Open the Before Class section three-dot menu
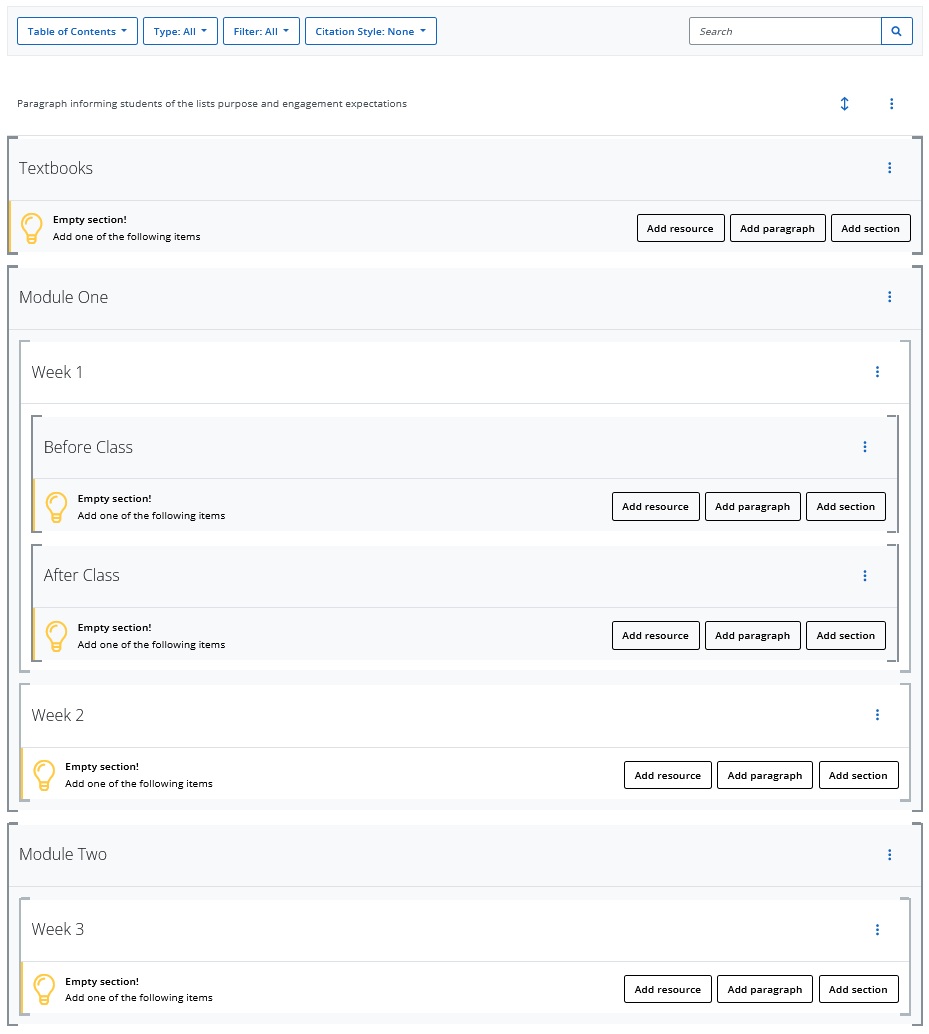The width and height of the screenshot is (929, 1034). pyautogui.click(x=864, y=447)
